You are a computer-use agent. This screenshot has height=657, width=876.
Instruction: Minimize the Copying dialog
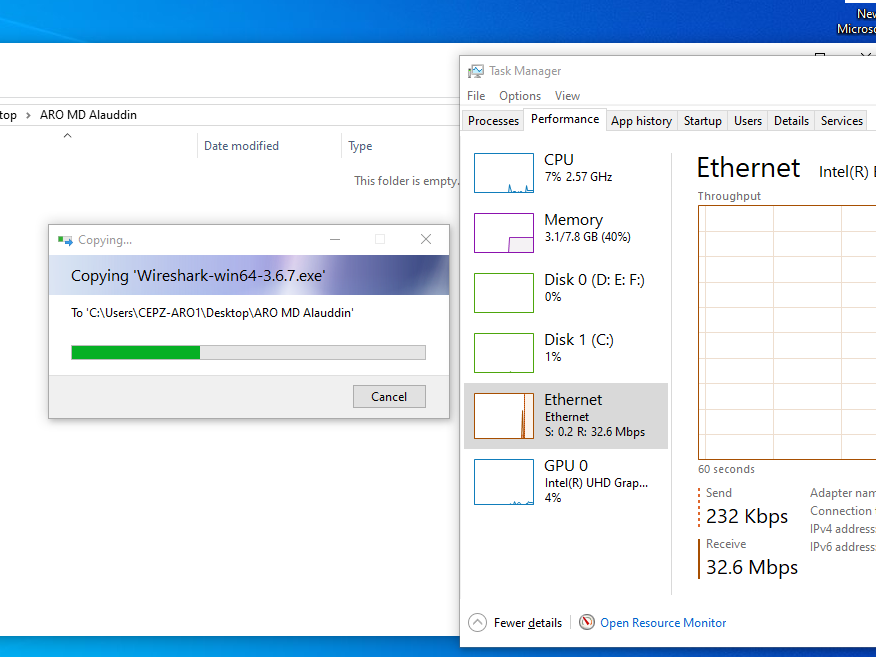(335, 239)
